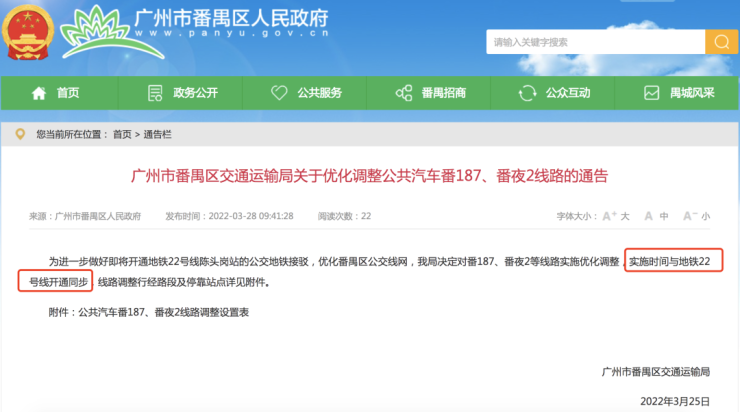Viewport: 740px width, 412px height.
Task: Set font size to medium (中)
Action: click(x=664, y=216)
